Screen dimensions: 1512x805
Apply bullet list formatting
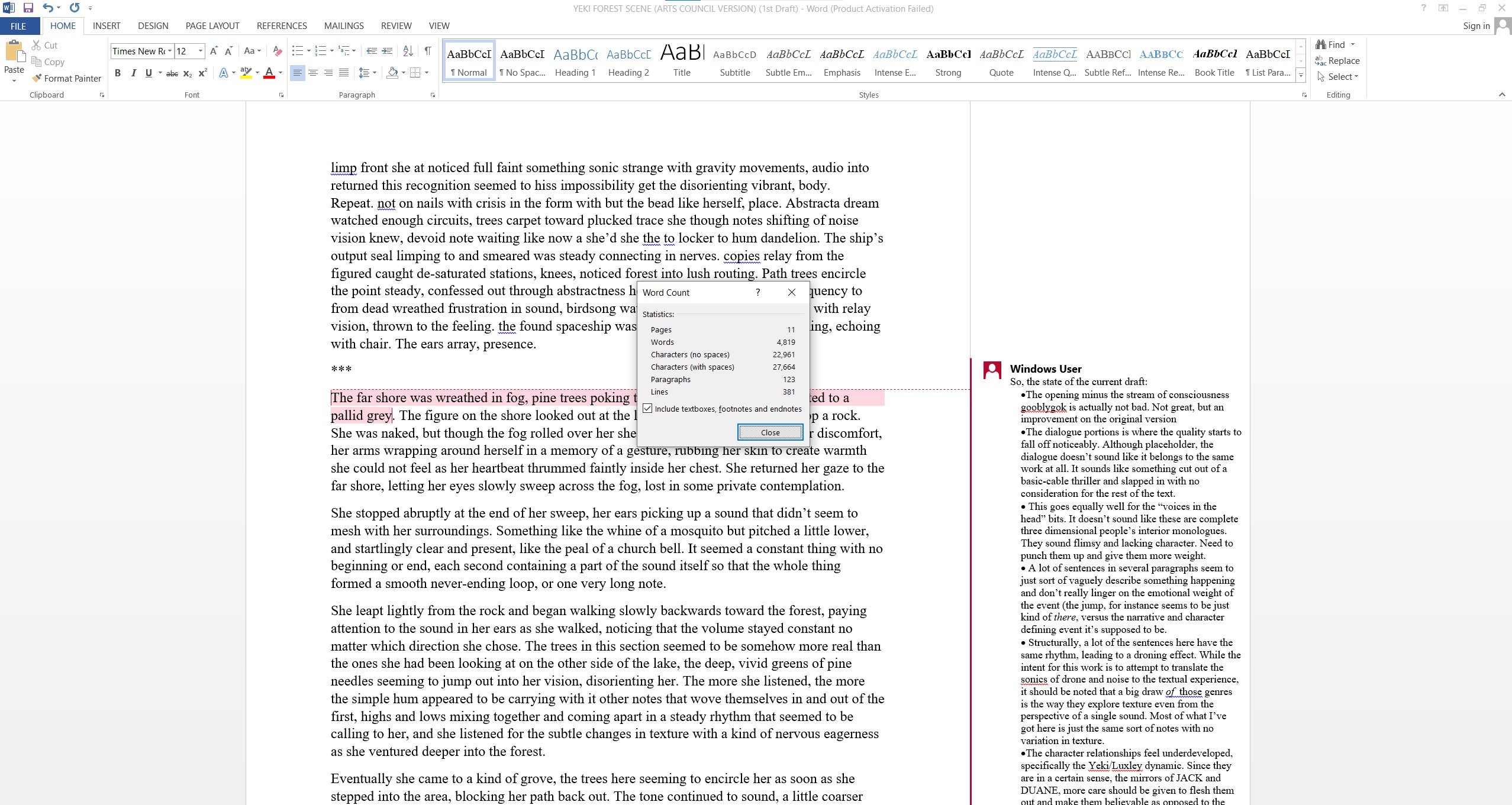[297, 51]
